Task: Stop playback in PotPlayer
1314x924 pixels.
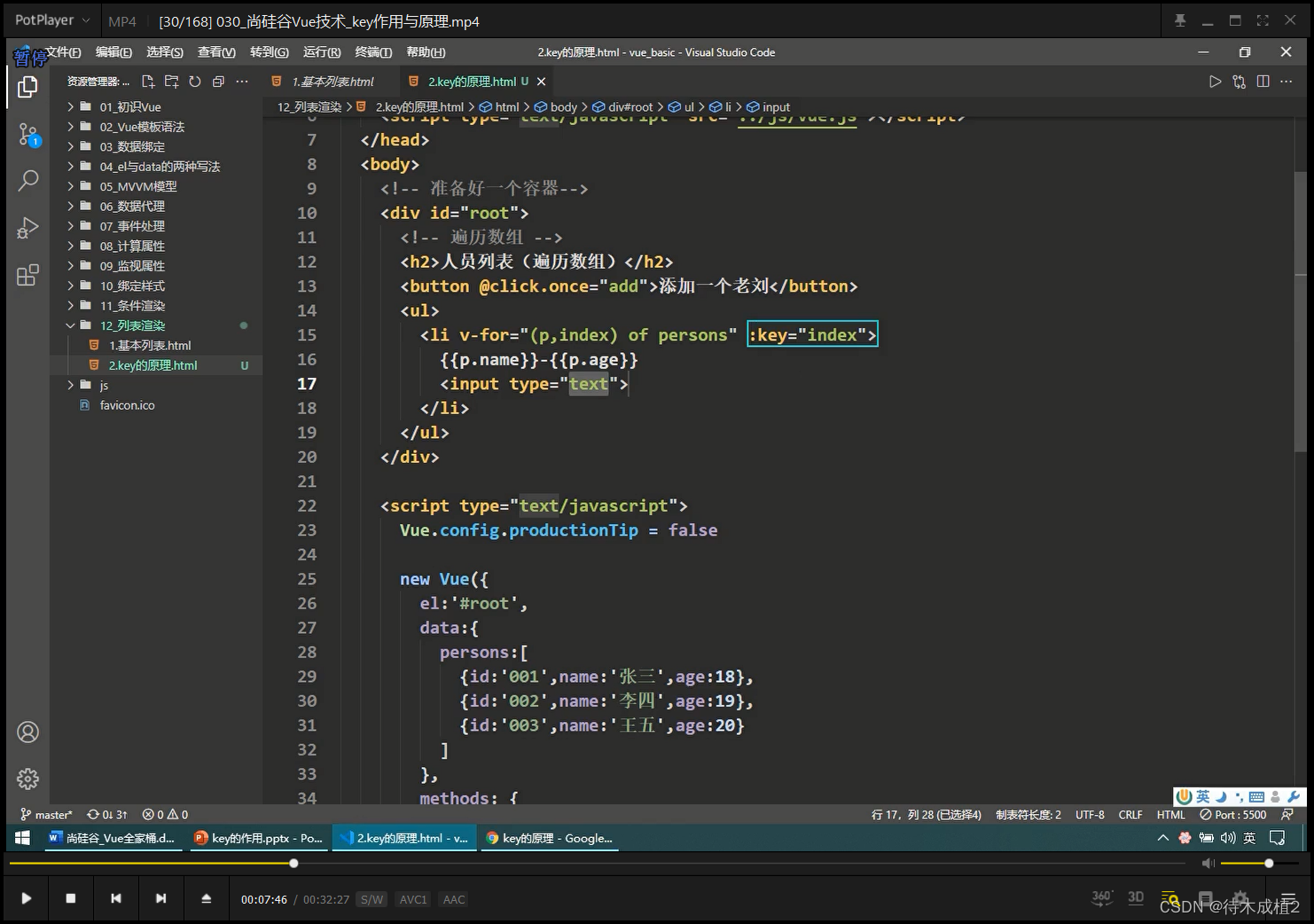Action: point(71,898)
